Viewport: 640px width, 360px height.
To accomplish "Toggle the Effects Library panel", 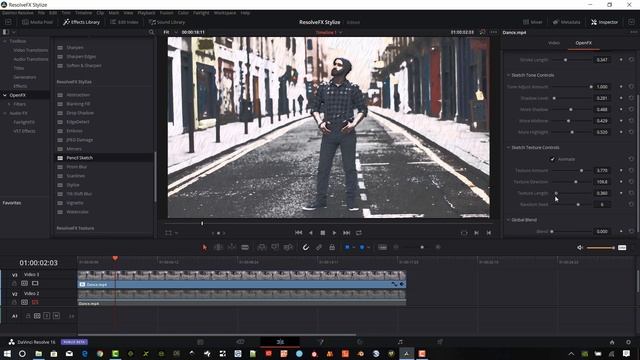I will [81, 22].
